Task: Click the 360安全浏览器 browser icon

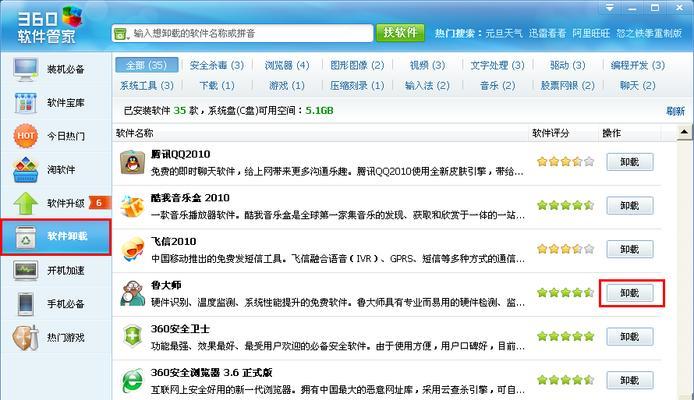Action: (x=132, y=380)
